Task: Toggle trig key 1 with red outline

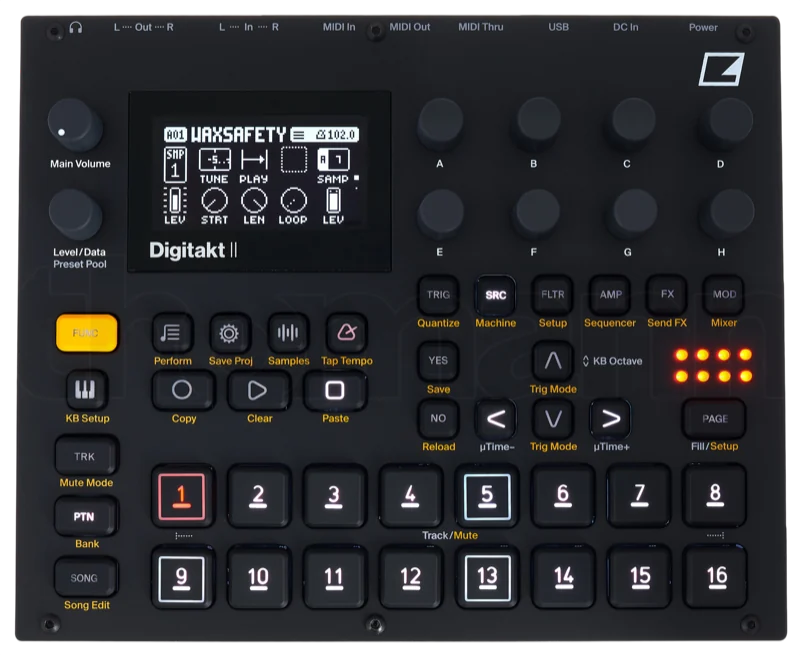Action: tap(182, 496)
